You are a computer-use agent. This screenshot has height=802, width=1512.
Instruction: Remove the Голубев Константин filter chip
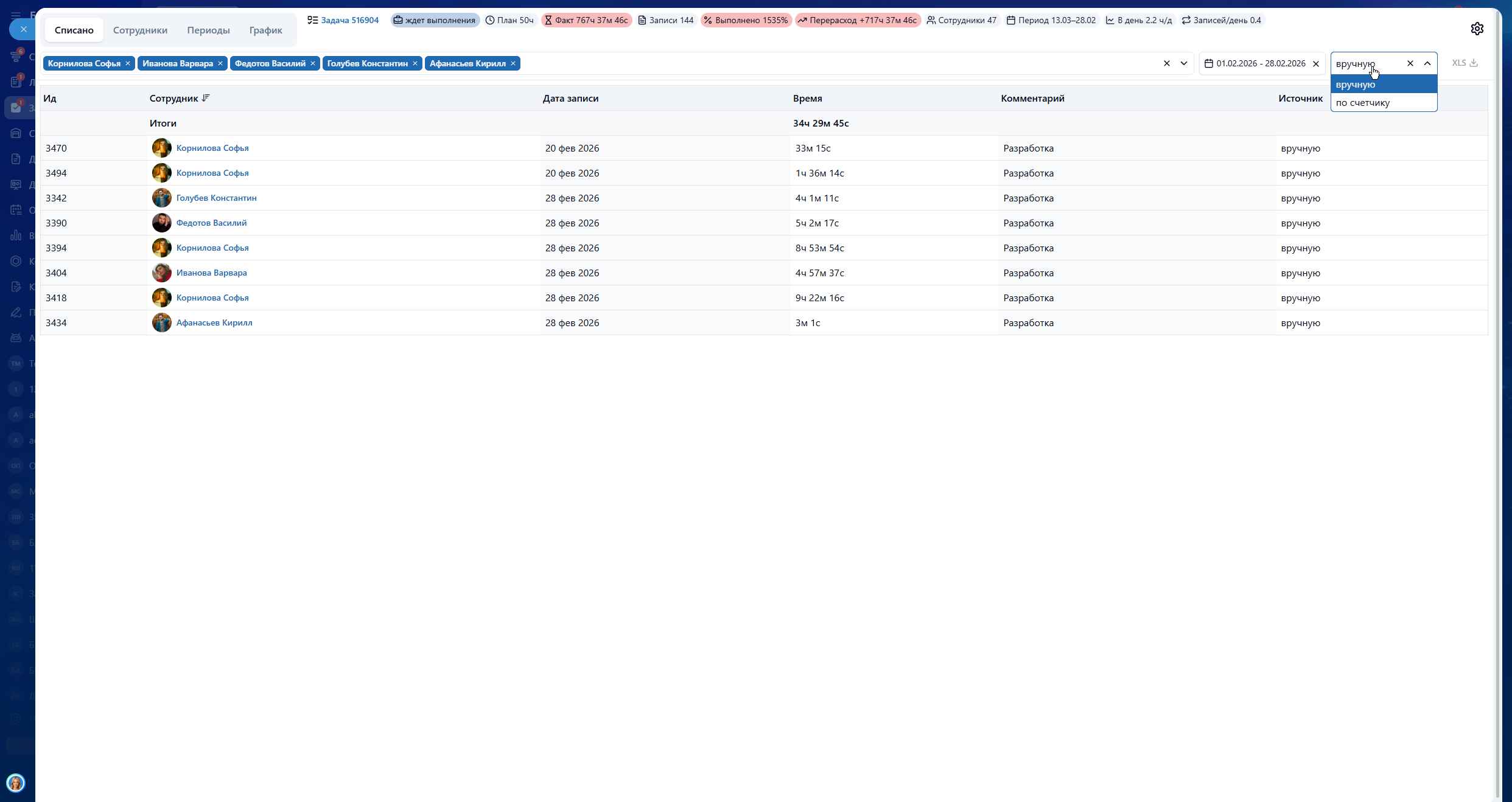(415, 63)
